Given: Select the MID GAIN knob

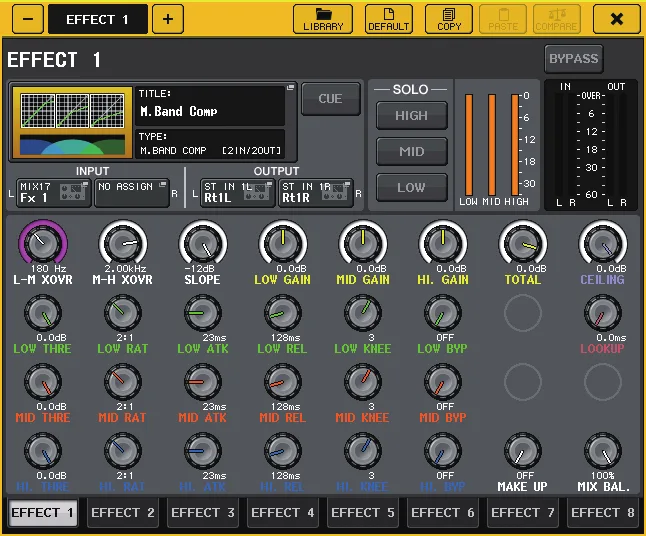Looking at the screenshot, I should coord(363,243).
